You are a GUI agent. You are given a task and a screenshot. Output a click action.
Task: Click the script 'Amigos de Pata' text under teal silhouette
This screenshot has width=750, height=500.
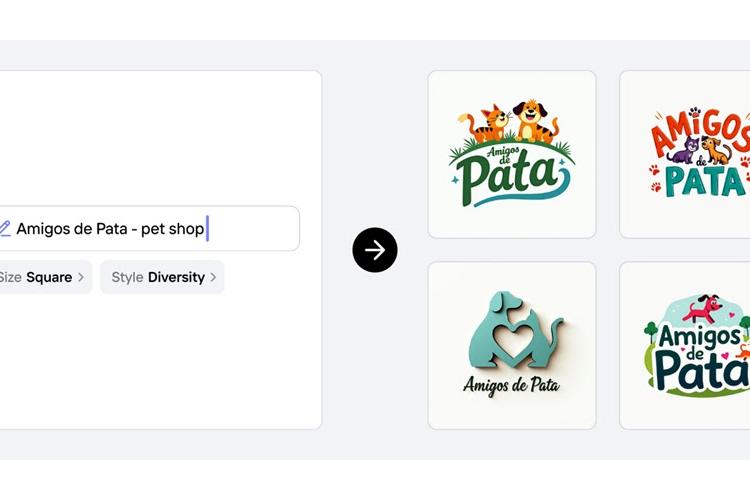511,385
